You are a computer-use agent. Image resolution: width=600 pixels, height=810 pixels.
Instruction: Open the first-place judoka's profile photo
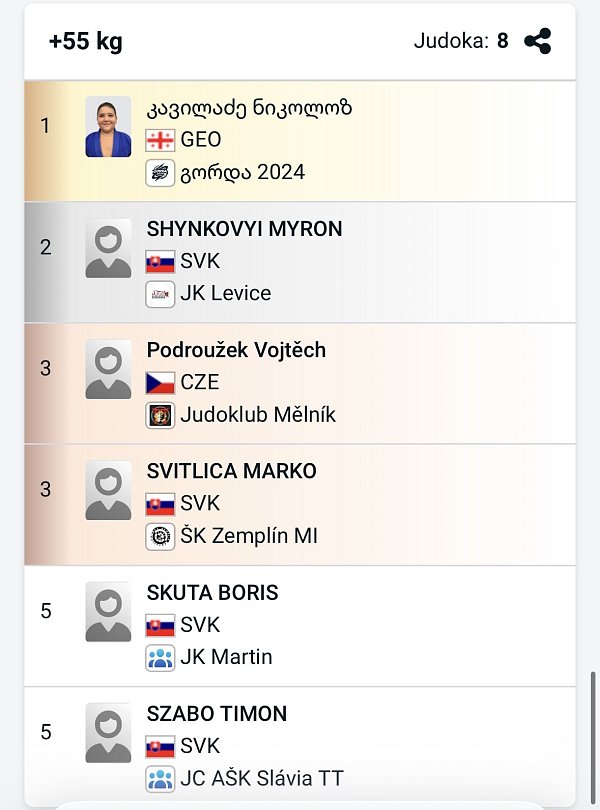(x=108, y=127)
